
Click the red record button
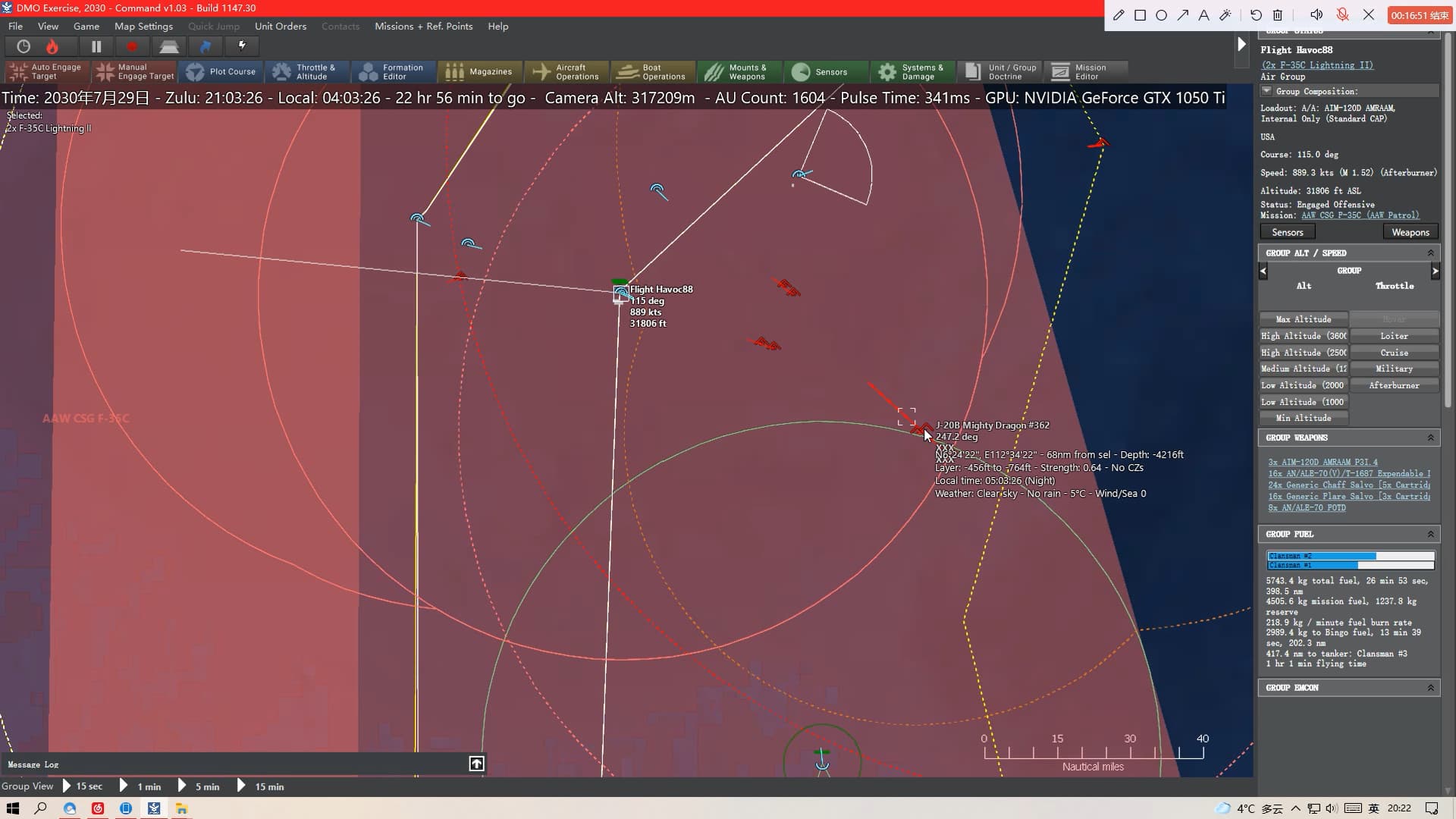pos(132,47)
